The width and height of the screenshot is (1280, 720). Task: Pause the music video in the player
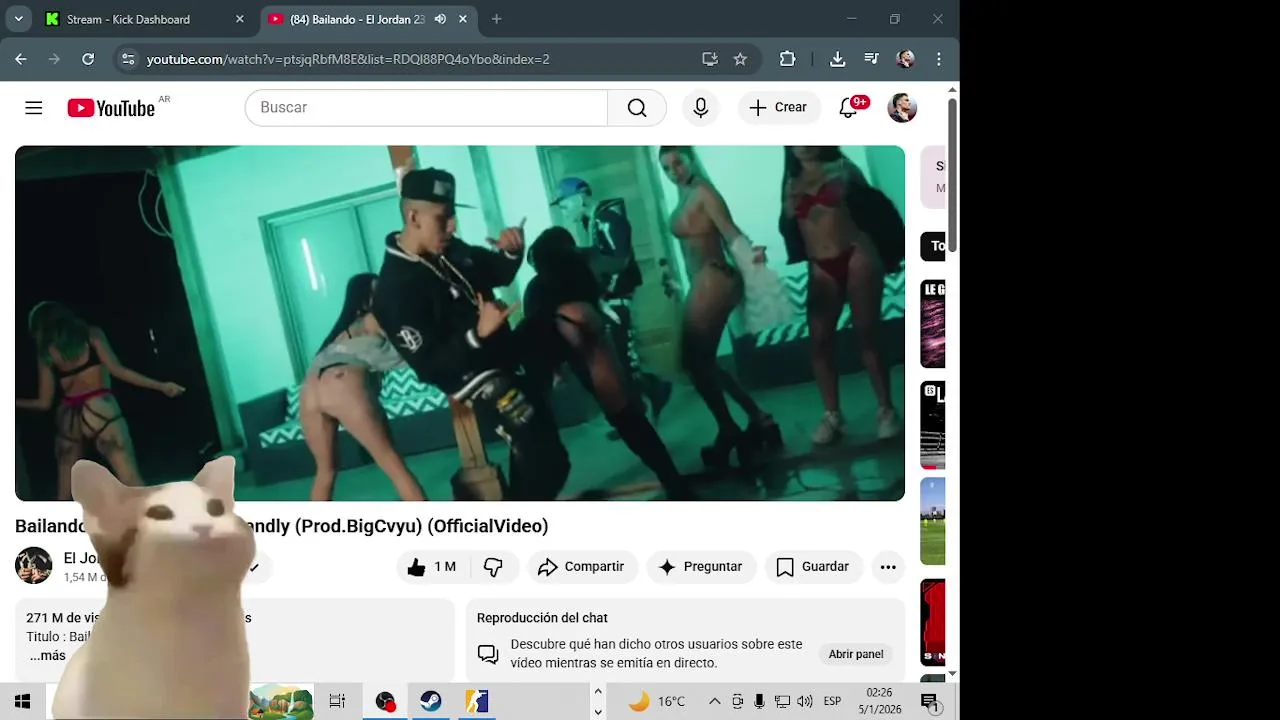[x=460, y=323]
